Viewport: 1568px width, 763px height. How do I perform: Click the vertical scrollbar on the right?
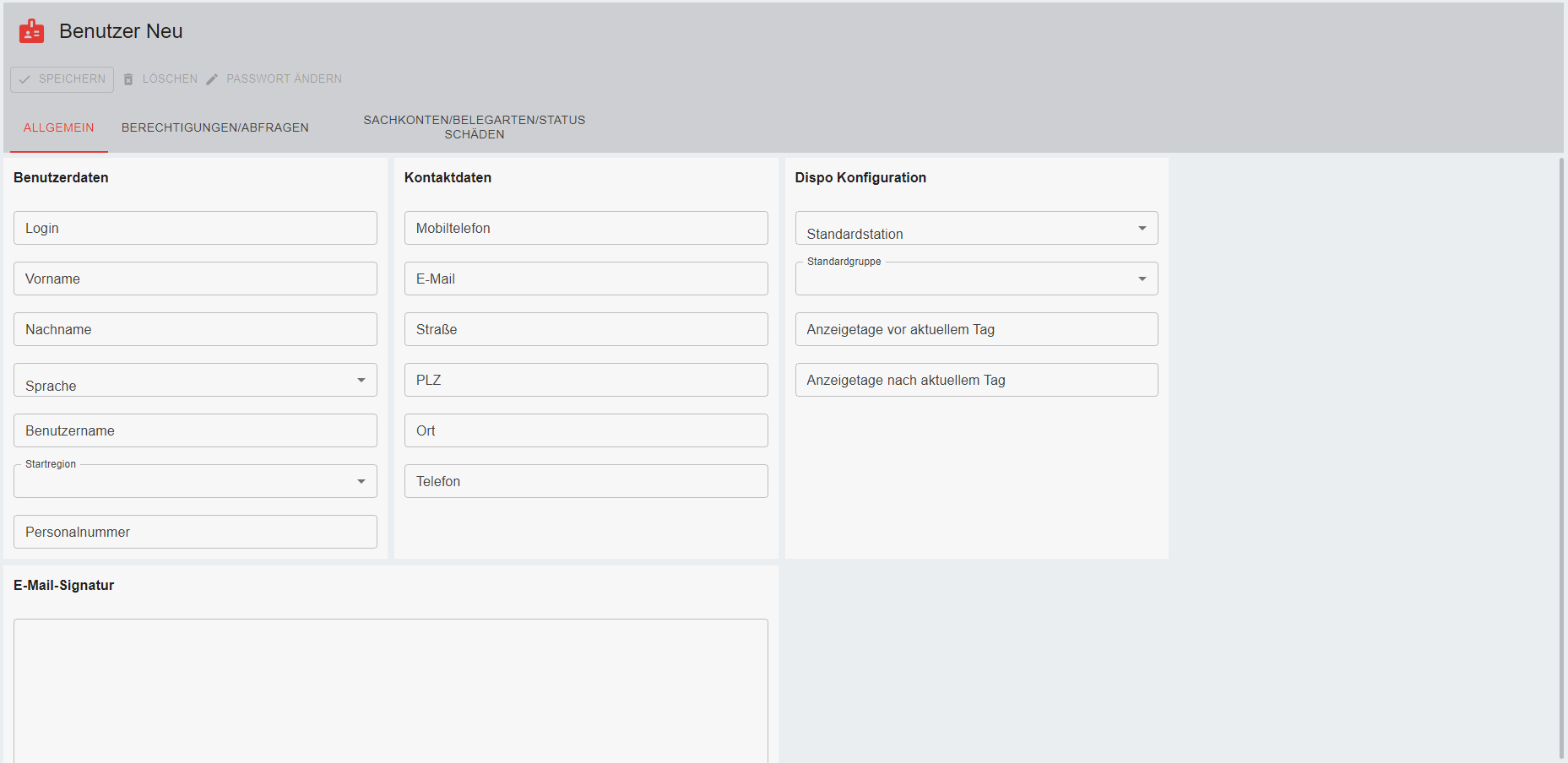point(1561,456)
